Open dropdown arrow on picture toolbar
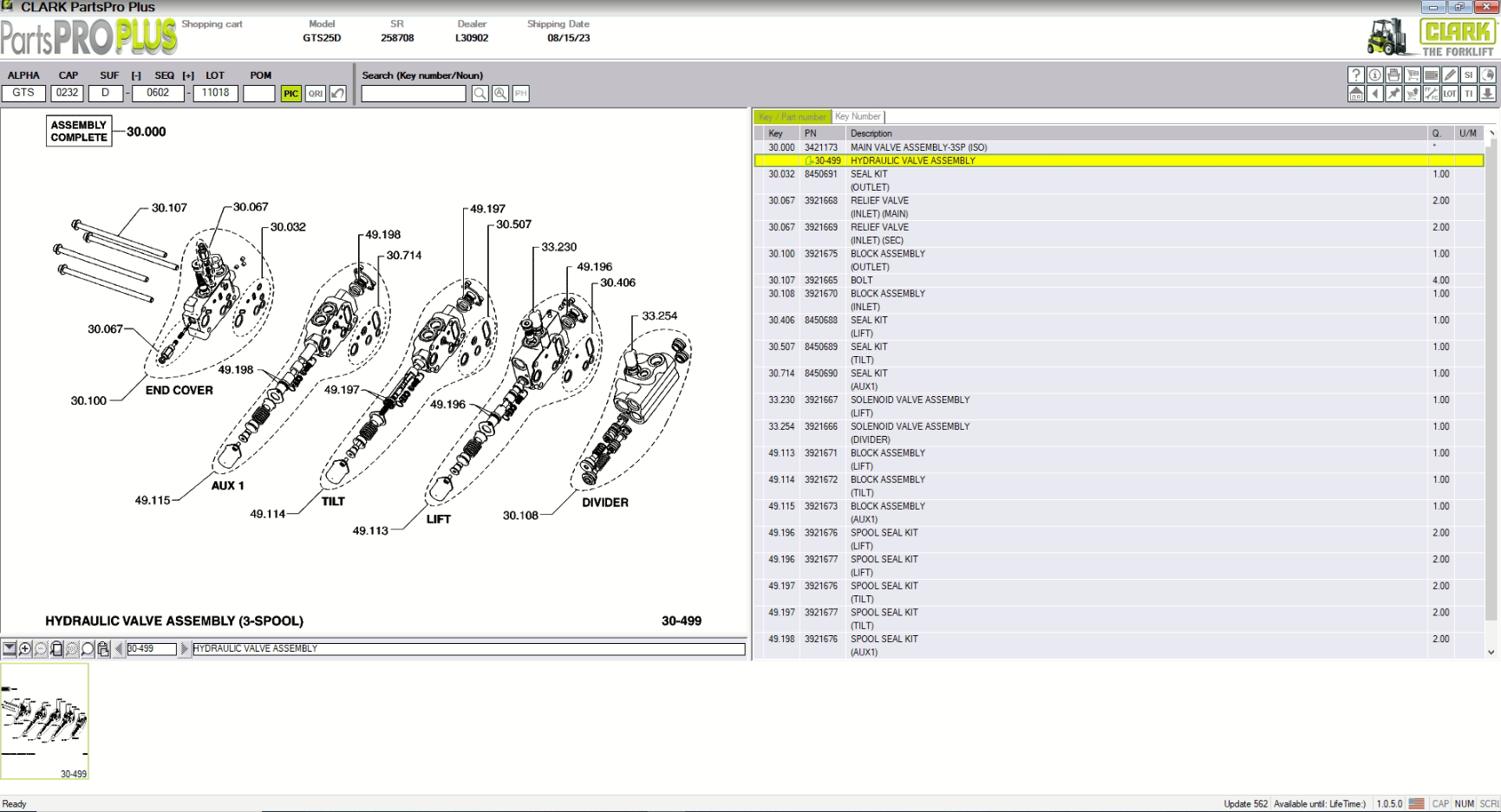The image size is (1501, 812). 10,648
